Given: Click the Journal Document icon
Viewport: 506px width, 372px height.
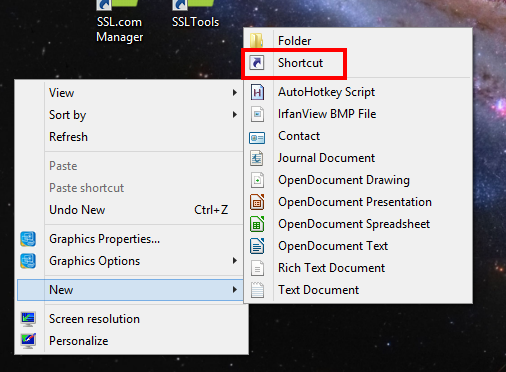Looking at the screenshot, I should [x=257, y=158].
